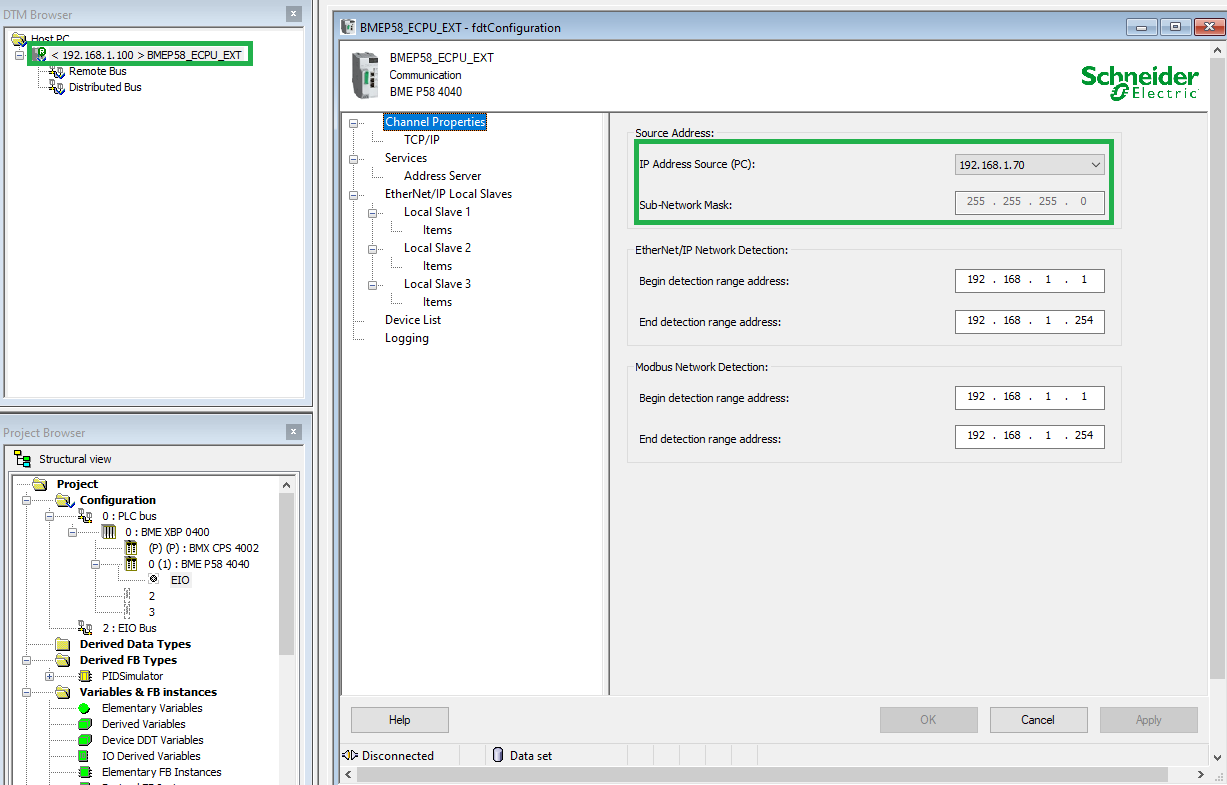Select Items under Local Slave 2
The image size is (1227, 785).
pos(437,266)
